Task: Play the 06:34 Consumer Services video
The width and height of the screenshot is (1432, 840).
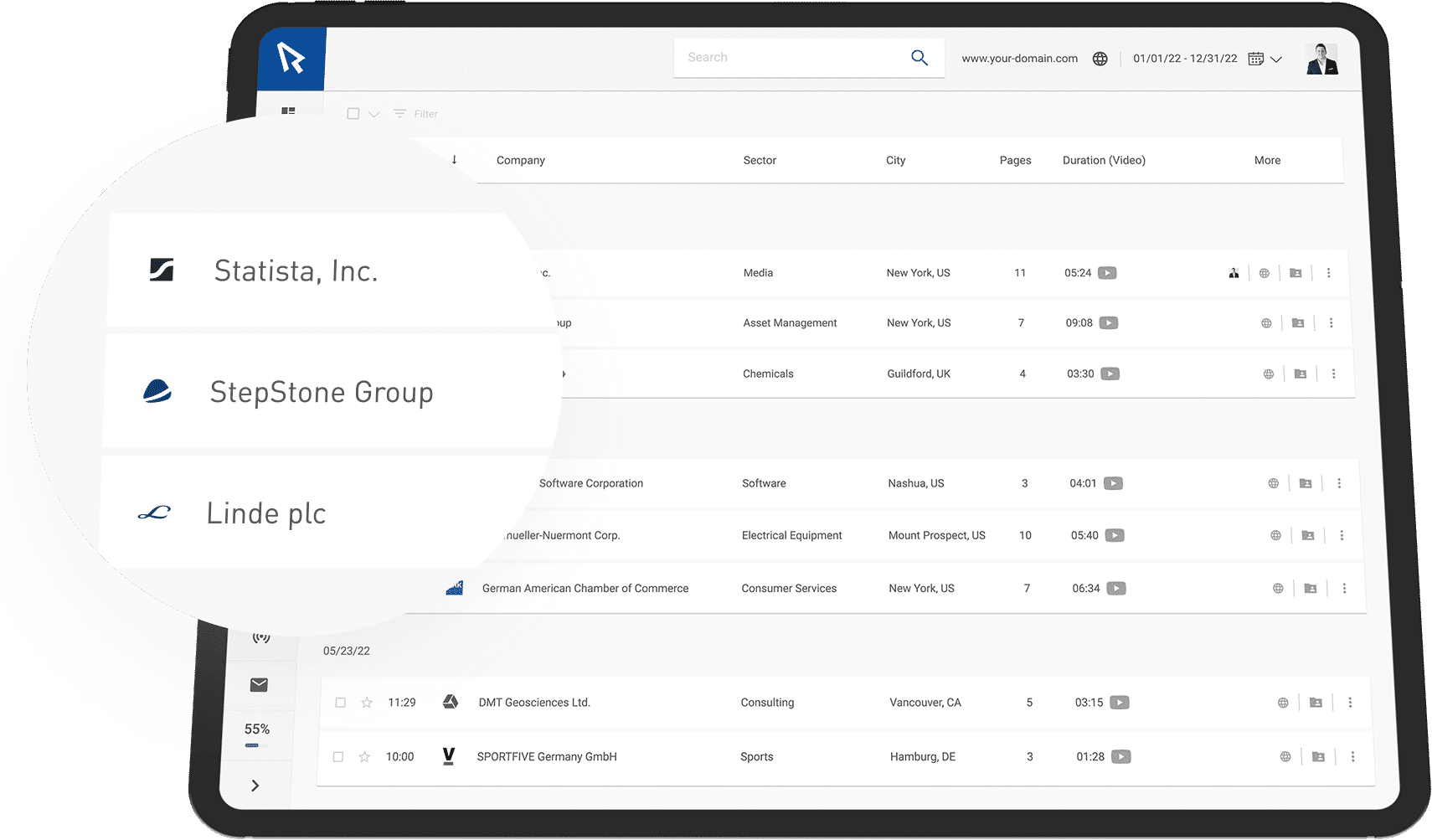Action: pyautogui.click(x=1116, y=589)
